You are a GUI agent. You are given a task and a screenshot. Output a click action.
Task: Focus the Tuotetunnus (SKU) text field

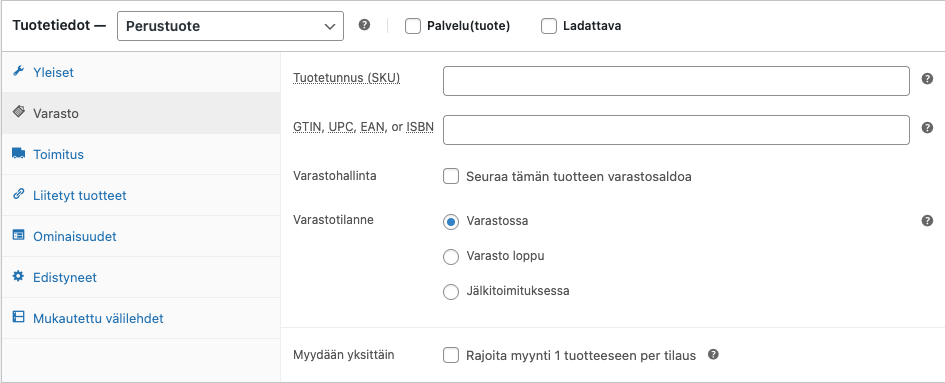coord(676,81)
